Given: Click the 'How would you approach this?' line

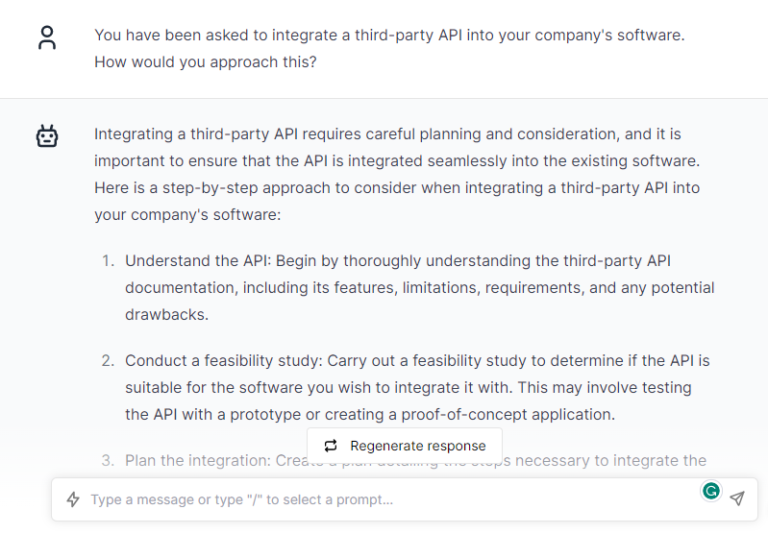Looking at the screenshot, I should (x=205, y=62).
